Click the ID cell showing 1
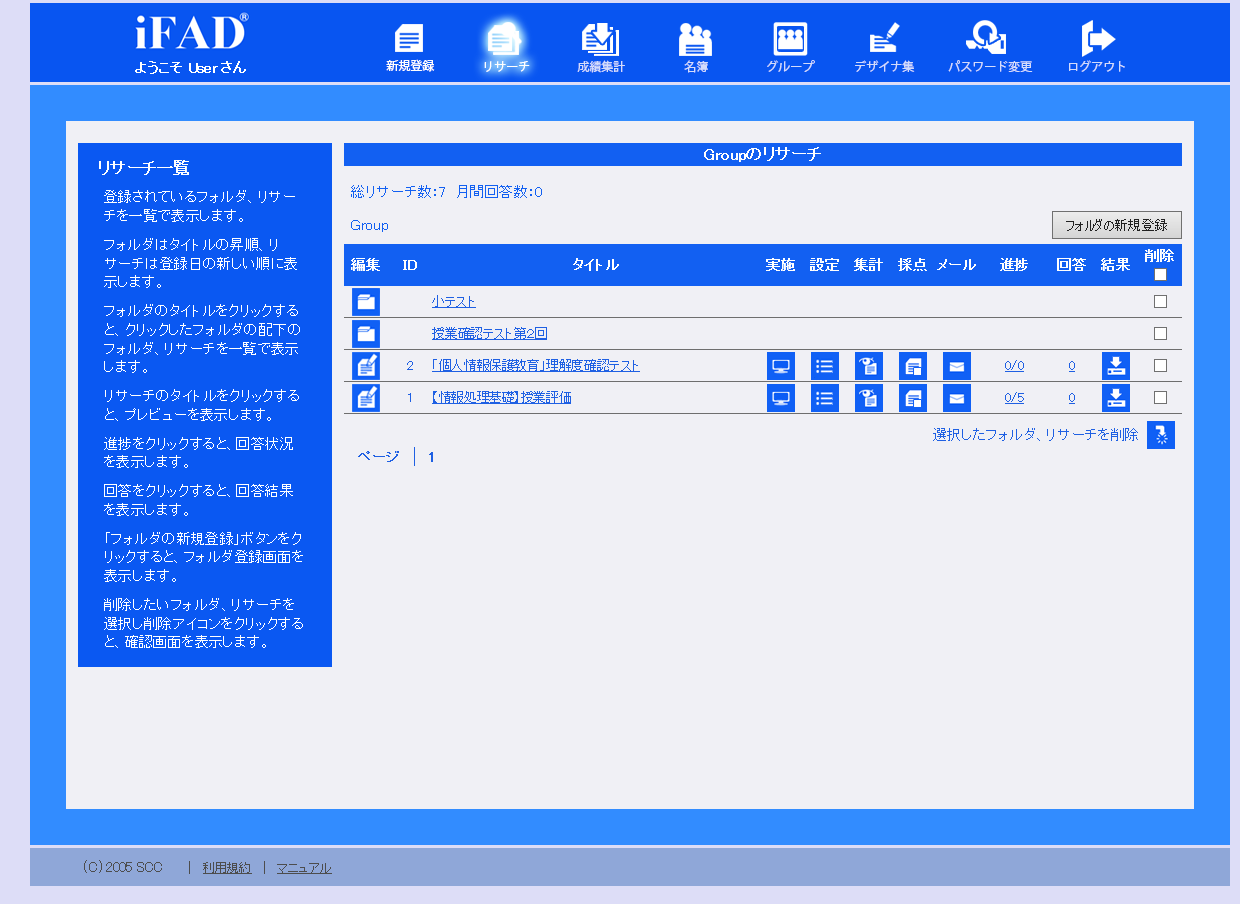Image resolution: width=1240 pixels, height=904 pixels. pyautogui.click(x=410, y=398)
